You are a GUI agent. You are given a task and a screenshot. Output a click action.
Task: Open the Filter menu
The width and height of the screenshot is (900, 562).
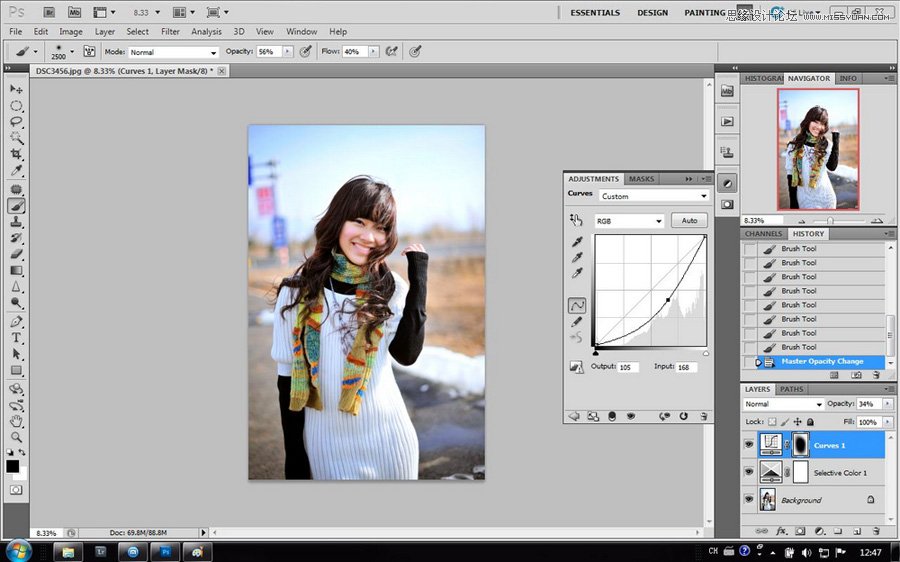point(170,32)
